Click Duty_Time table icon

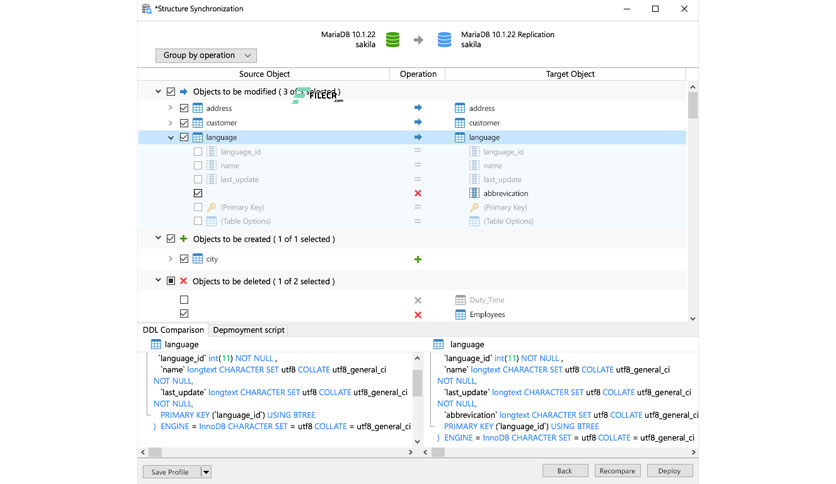tap(460, 300)
